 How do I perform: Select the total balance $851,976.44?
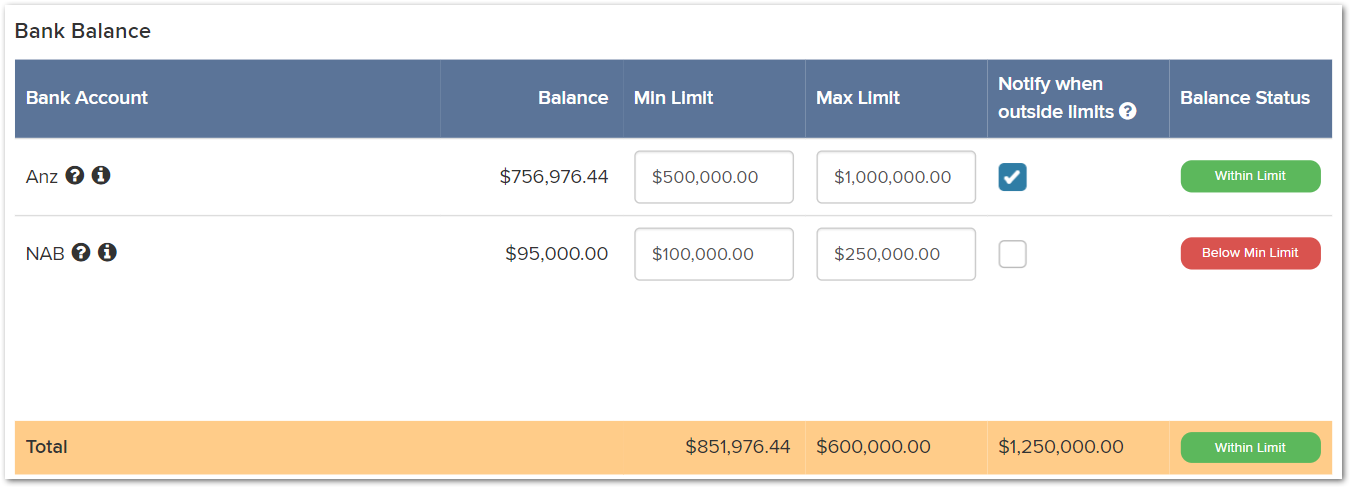(738, 447)
